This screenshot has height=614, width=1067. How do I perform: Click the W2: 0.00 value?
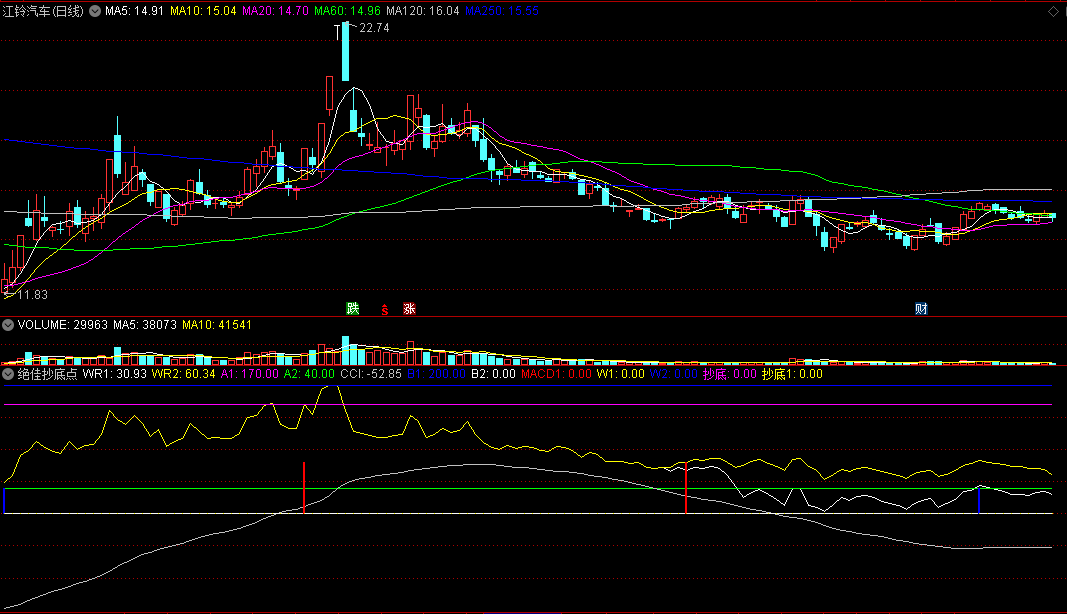point(674,374)
